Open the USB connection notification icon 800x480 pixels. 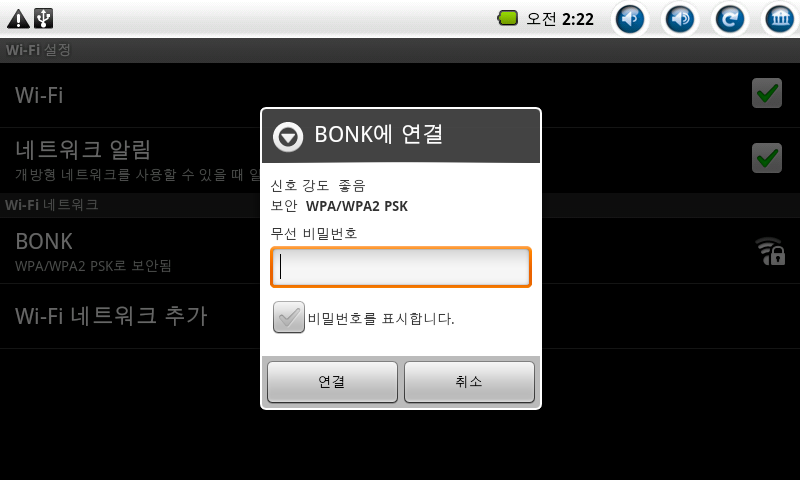43,18
